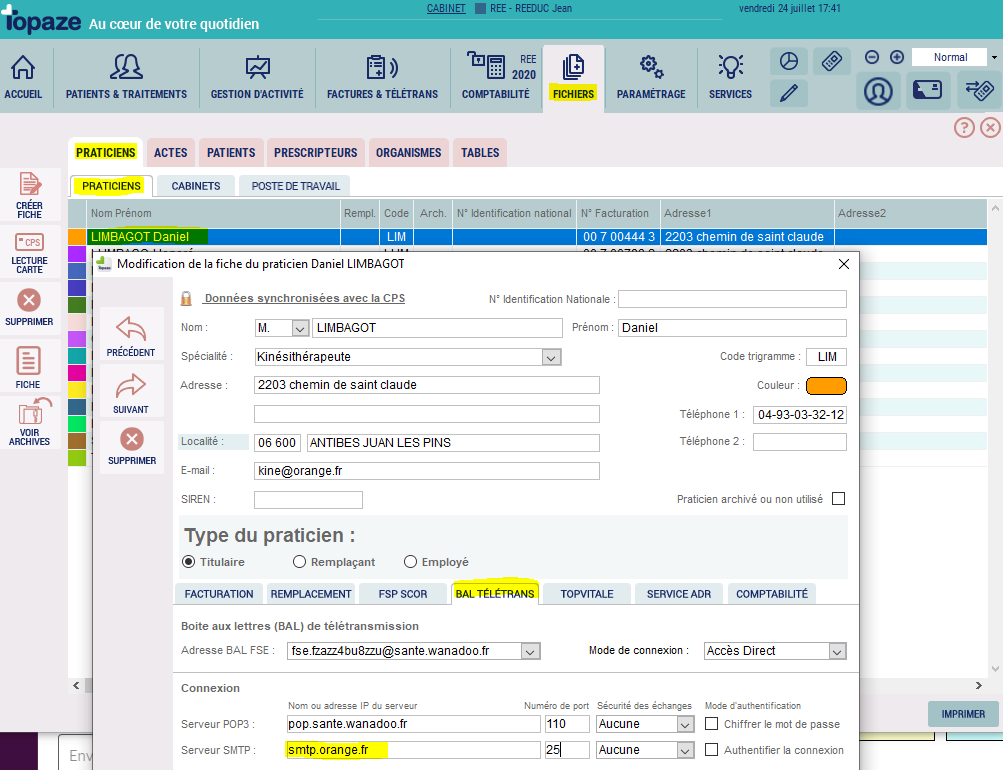Open Mode de connexion dropdown
This screenshot has width=1003, height=770.
[x=837, y=651]
